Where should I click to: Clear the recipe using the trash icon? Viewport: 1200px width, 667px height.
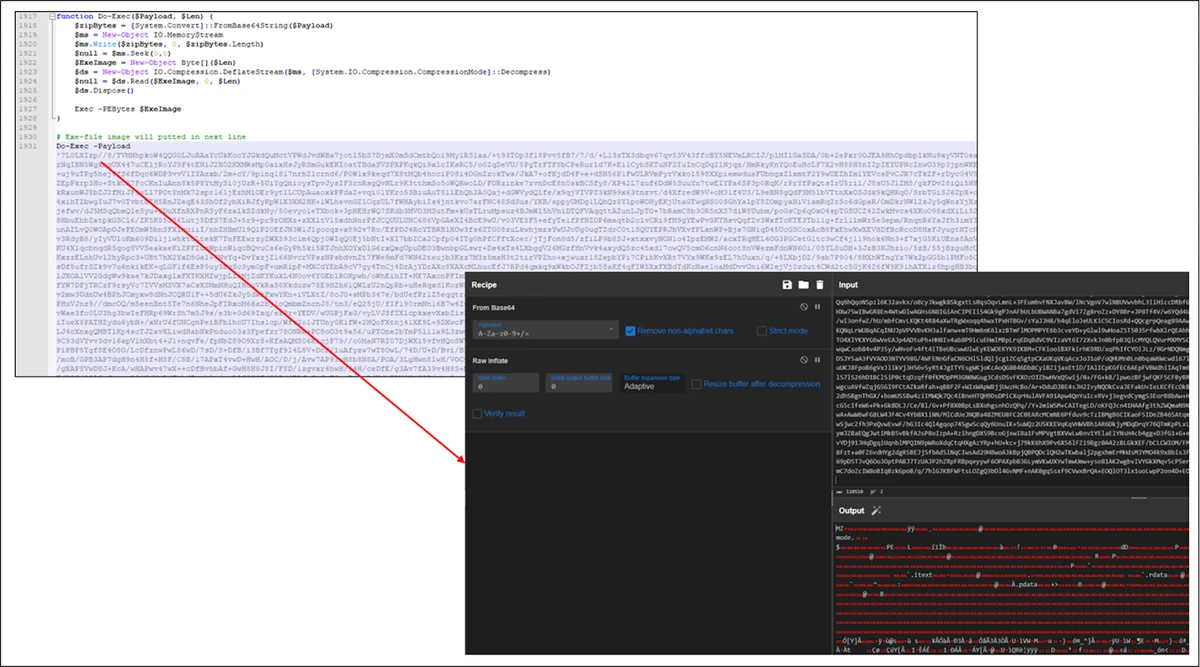coord(818,285)
